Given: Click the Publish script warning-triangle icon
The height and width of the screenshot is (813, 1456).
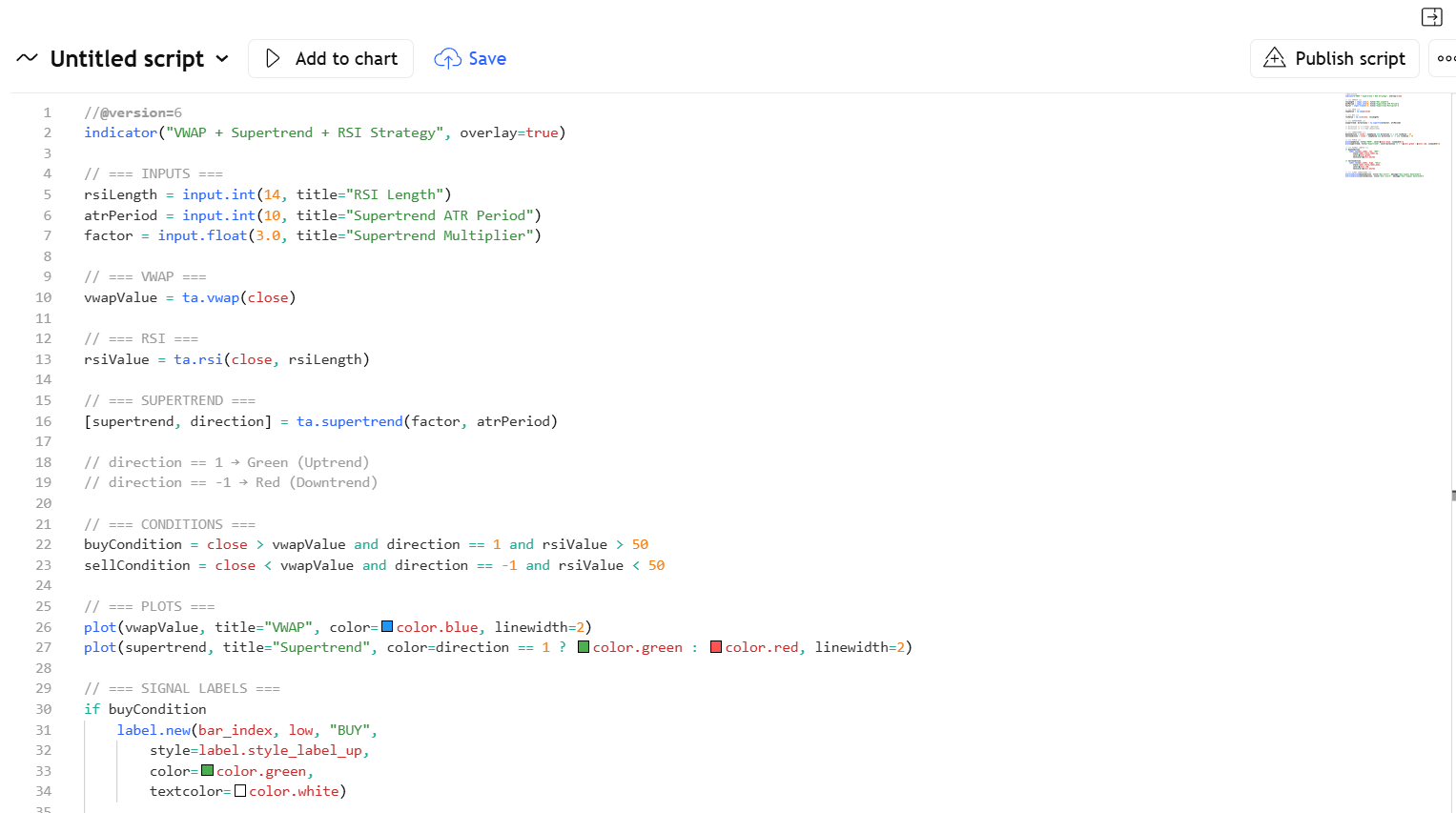Looking at the screenshot, I should pyautogui.click(x=1274, y=58).
